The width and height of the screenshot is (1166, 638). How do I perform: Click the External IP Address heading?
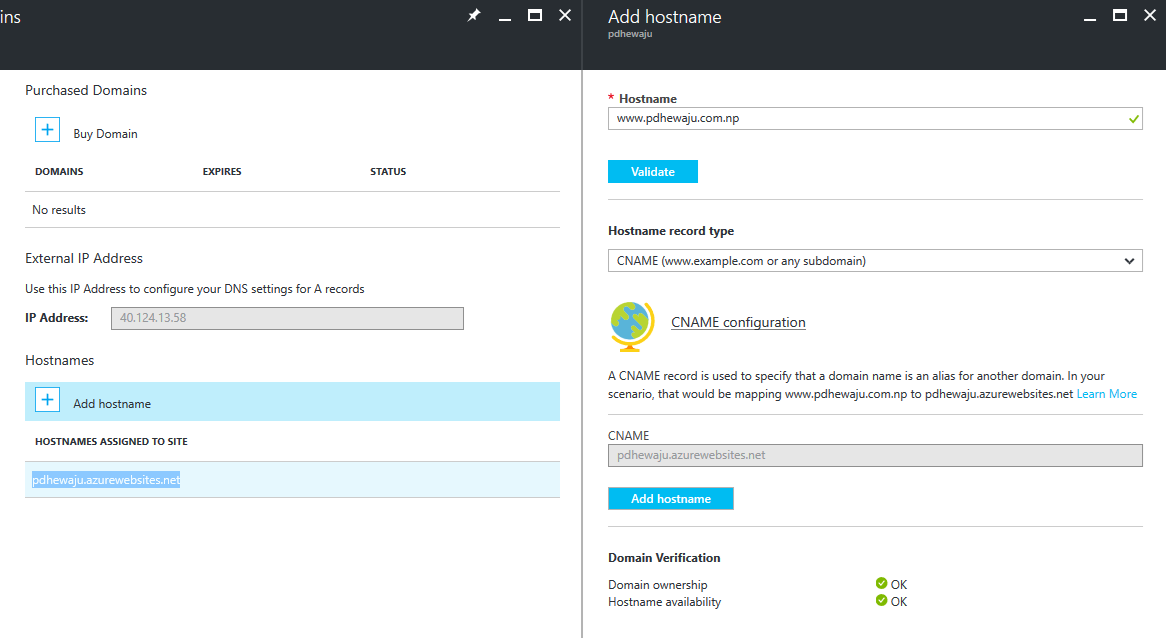point(84,258)
